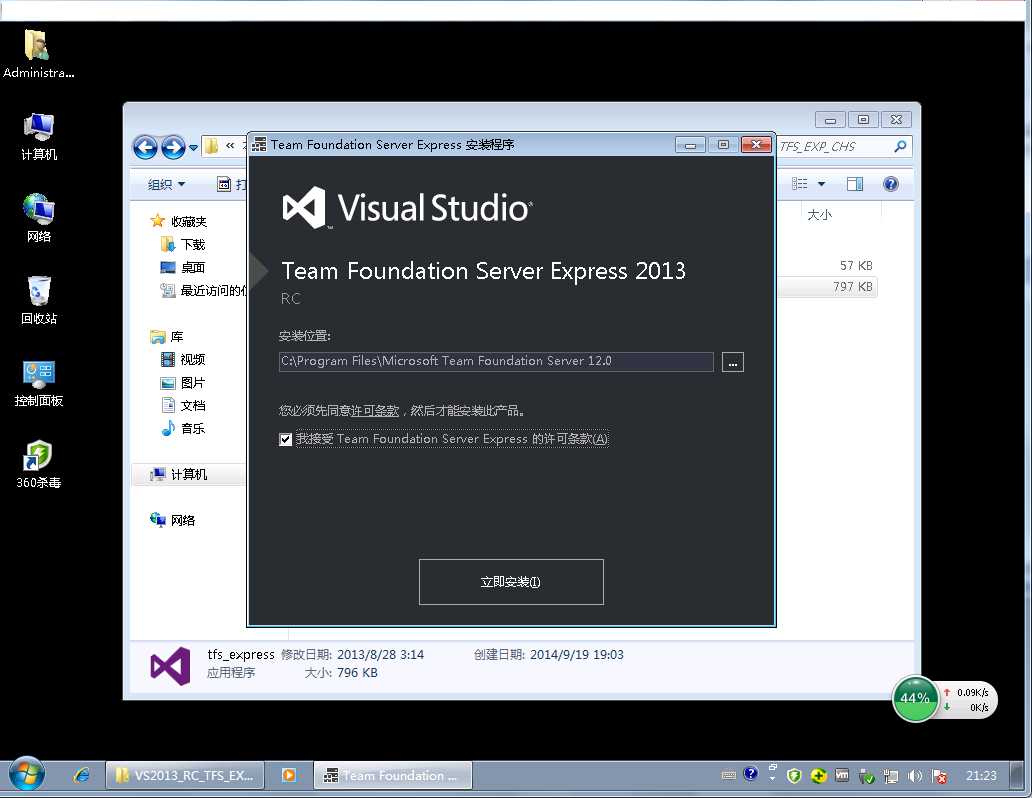Screen dimensions: 1032x798
Task: Select 下载 in the navigation pane
Action: (184, 244)
